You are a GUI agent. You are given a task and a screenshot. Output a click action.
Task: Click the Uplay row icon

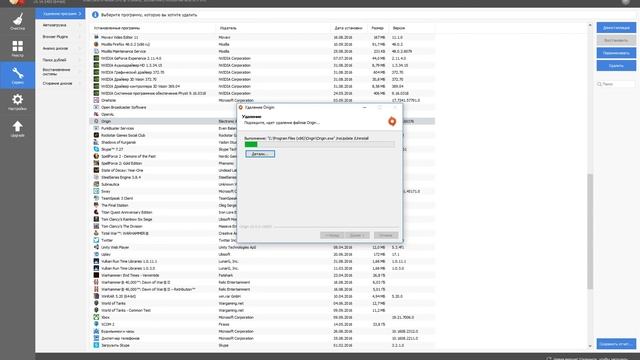(x=96, y=254)
